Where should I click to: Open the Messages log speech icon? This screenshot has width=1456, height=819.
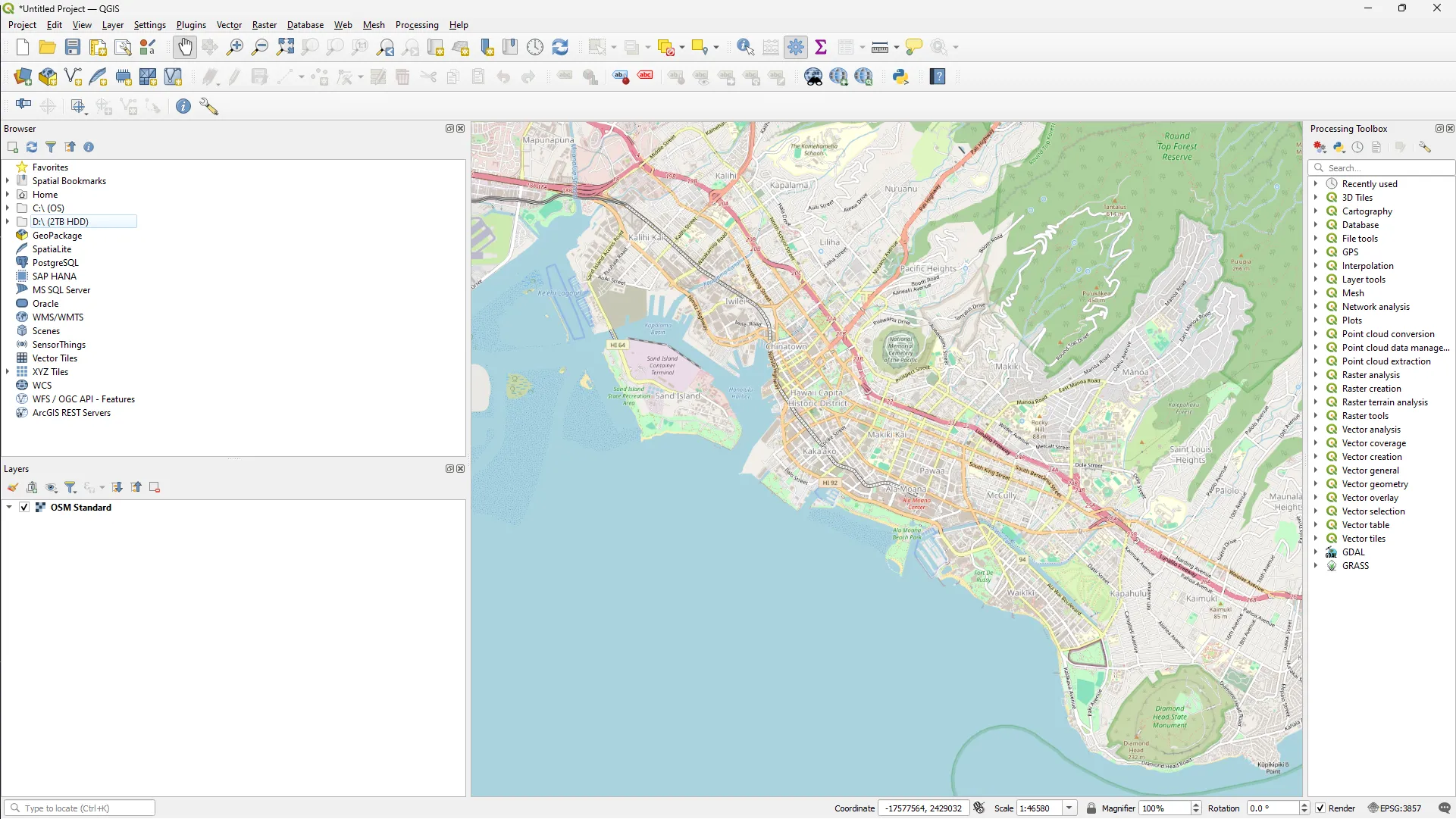(x=1444, y=808)
